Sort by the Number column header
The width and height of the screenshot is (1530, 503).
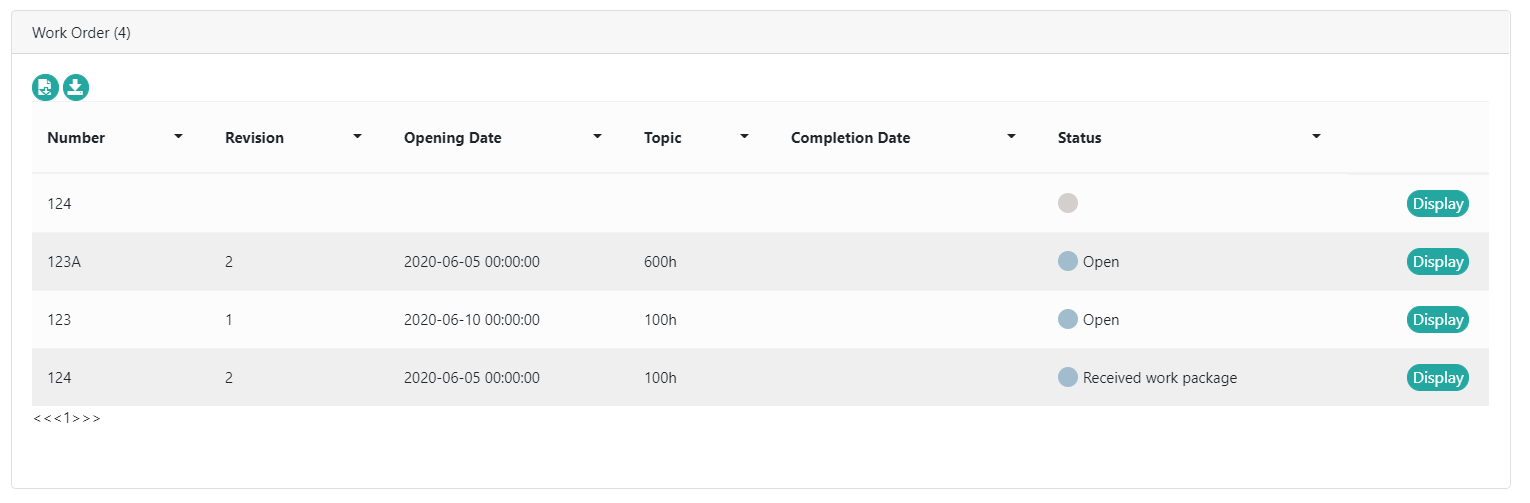pyautogui.click(x=76, y=138)
